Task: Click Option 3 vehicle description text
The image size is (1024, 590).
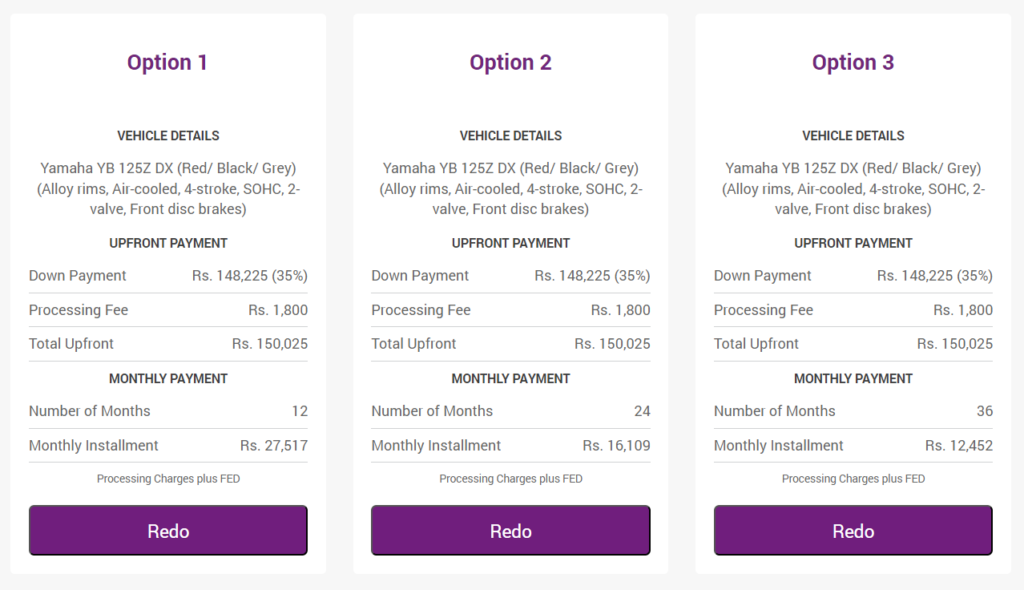Action: (853, 189)
